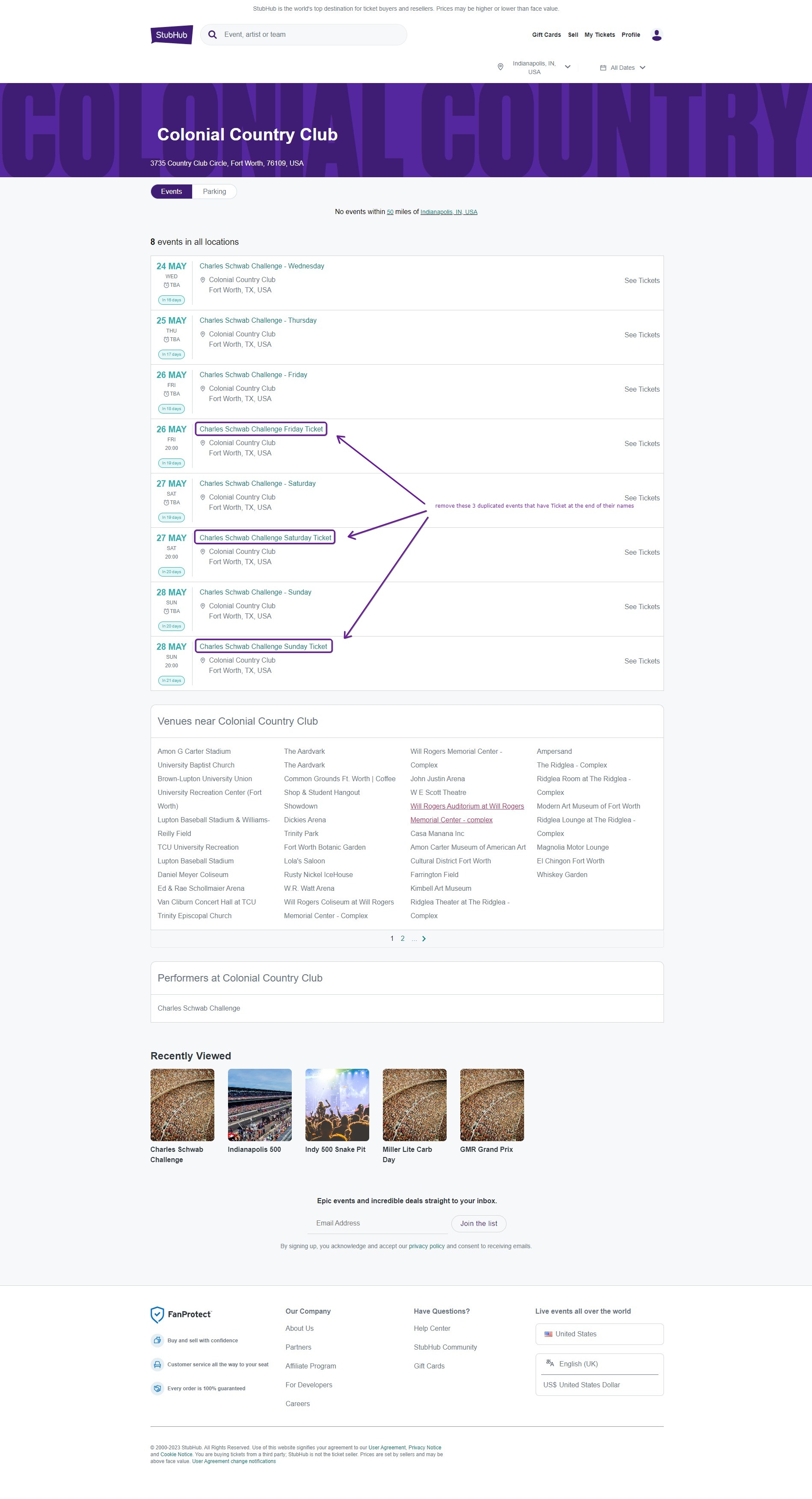This screenshot has width=812, height=1499.
Task: Click the FanProtect shield logo
Action: (157, 1315)
